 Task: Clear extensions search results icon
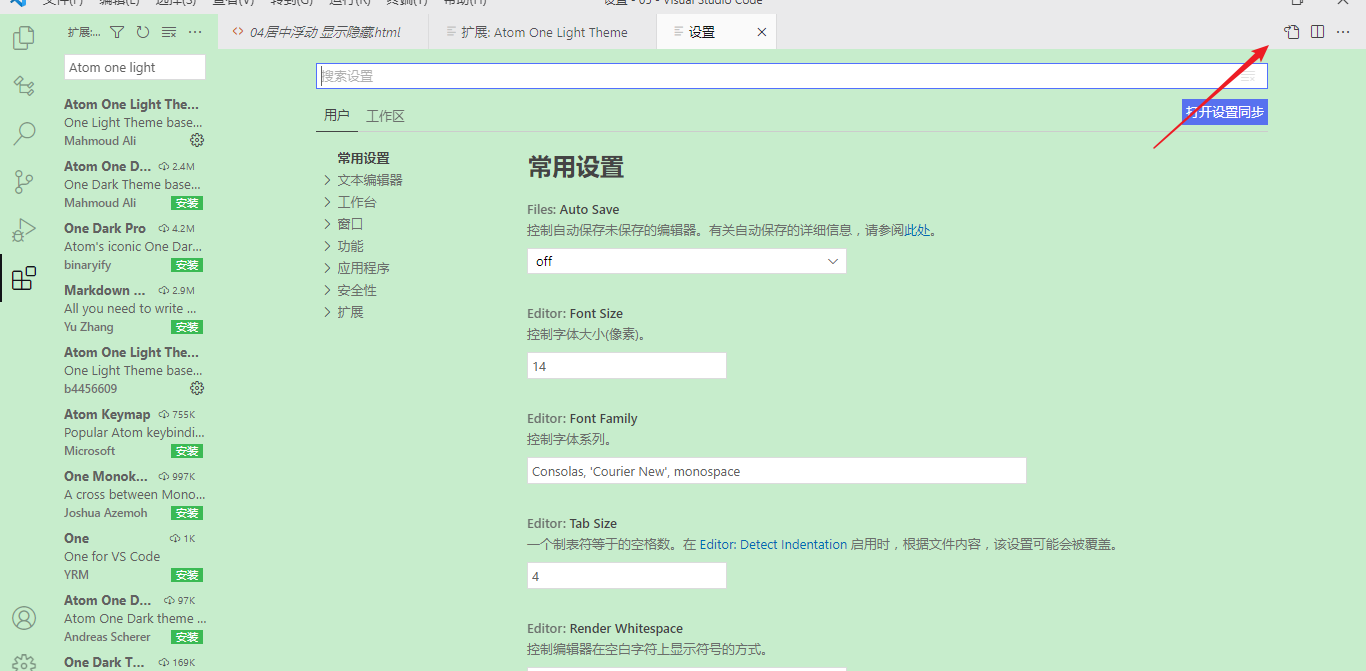(169, 32)
